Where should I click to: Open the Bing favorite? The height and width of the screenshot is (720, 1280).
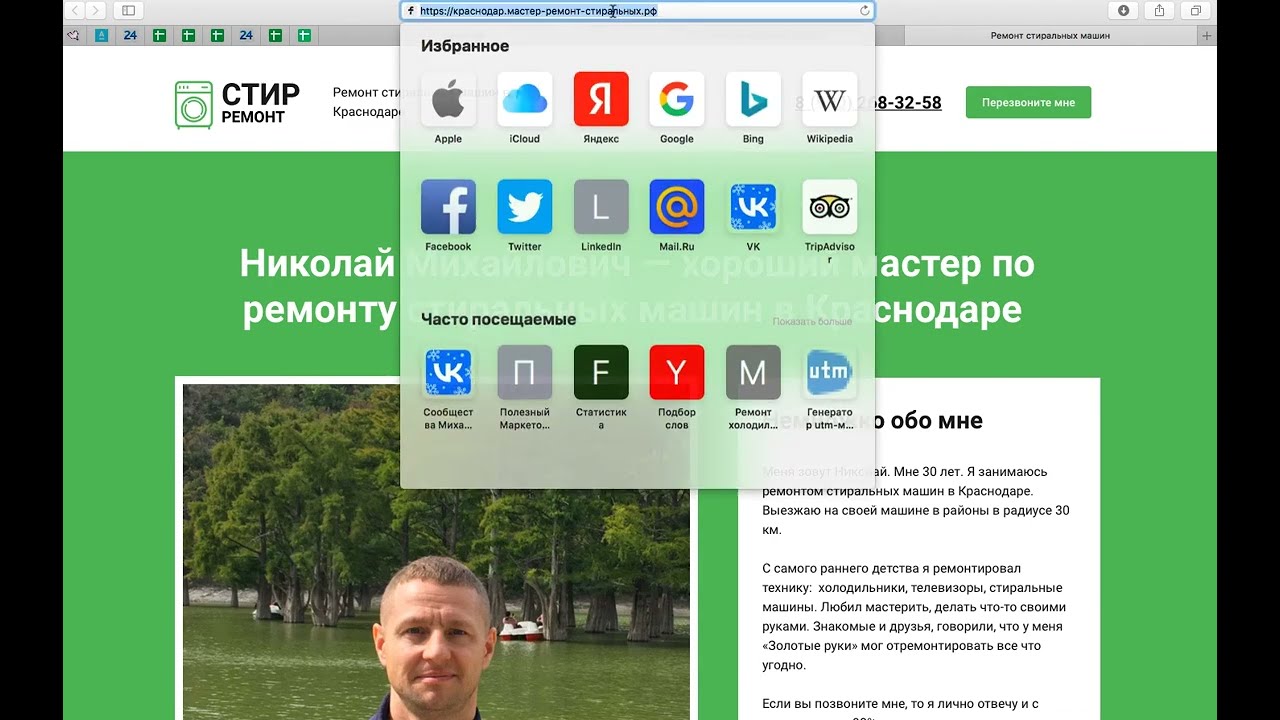click(753, 100)
